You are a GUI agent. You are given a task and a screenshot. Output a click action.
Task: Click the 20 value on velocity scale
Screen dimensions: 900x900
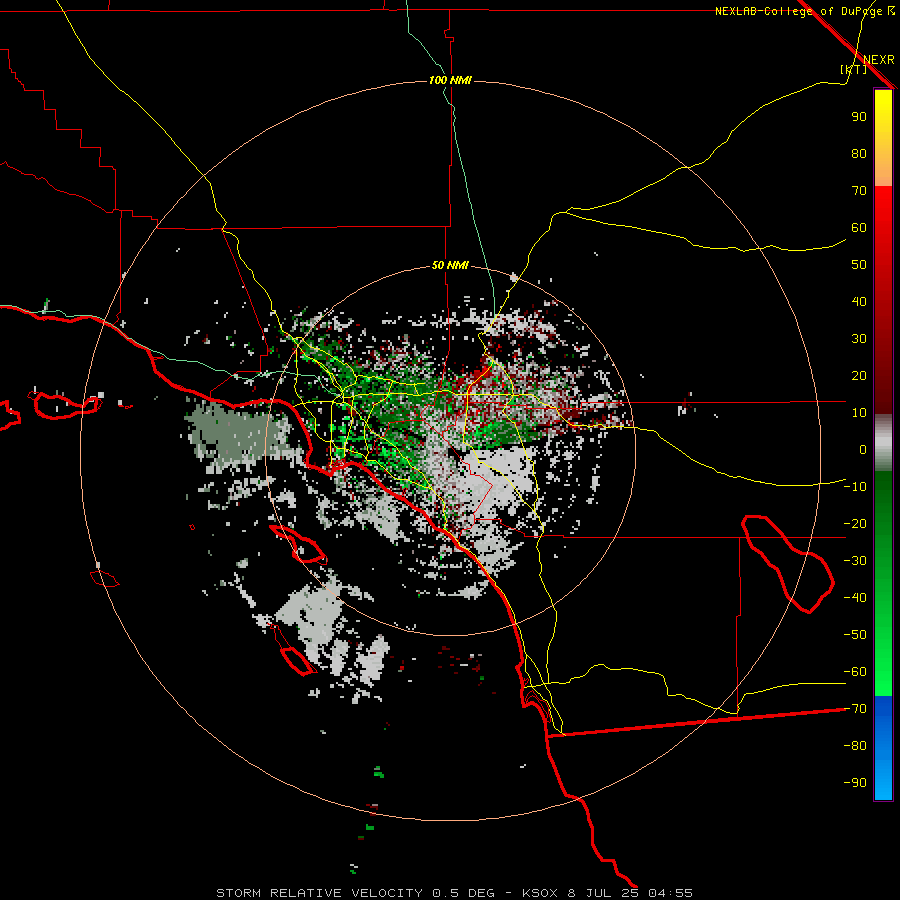pyautogui.click(x=859, y=376)
